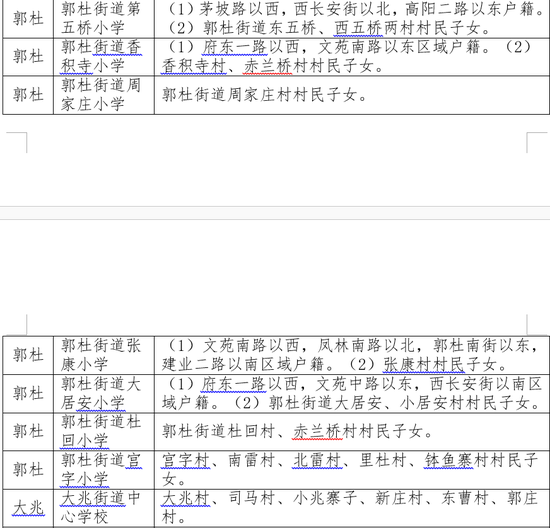Click the 郭杜街道周家庄小学 school cell
The height and width of the screenshot is (528, 550).
[104, 95]
